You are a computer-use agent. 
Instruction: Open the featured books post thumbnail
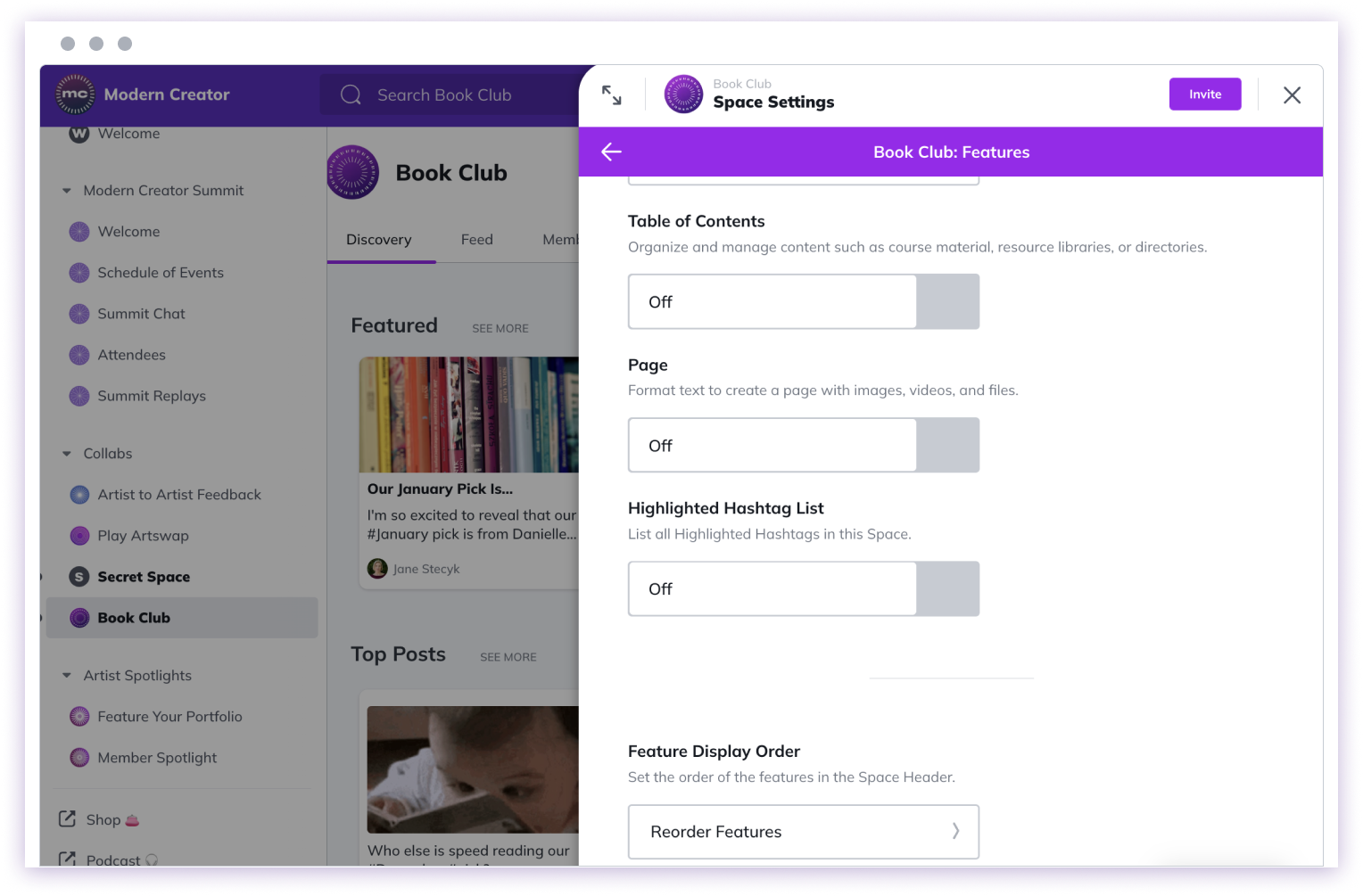click(469, 415)
